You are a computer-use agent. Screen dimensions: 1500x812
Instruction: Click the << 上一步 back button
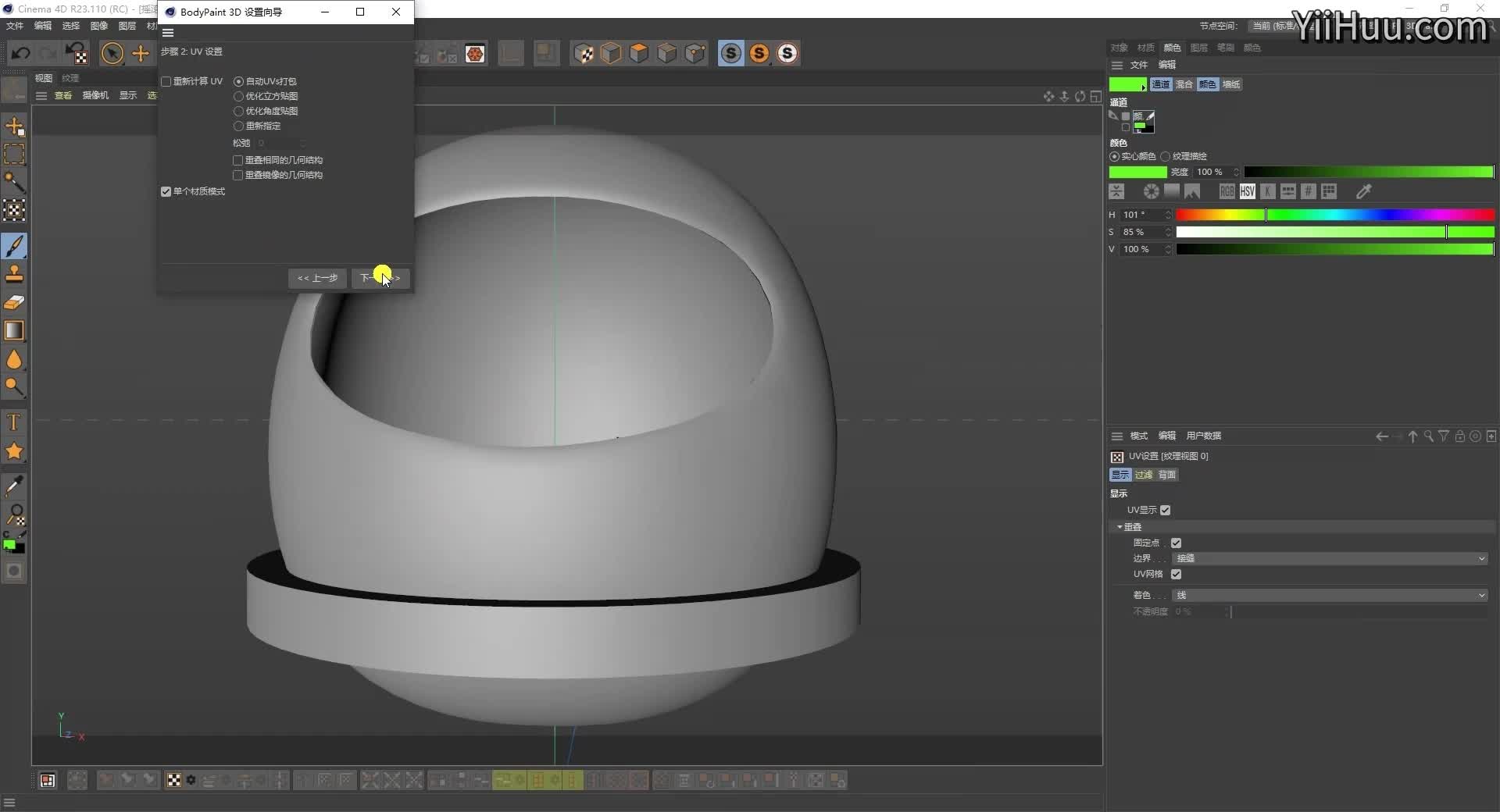(317, 278)
